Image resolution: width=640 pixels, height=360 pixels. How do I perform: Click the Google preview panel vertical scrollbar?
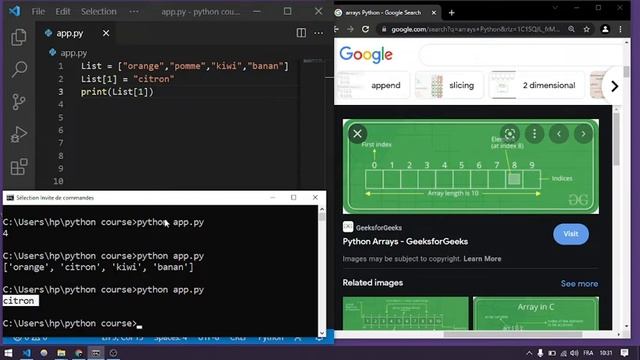coord(616,139)
